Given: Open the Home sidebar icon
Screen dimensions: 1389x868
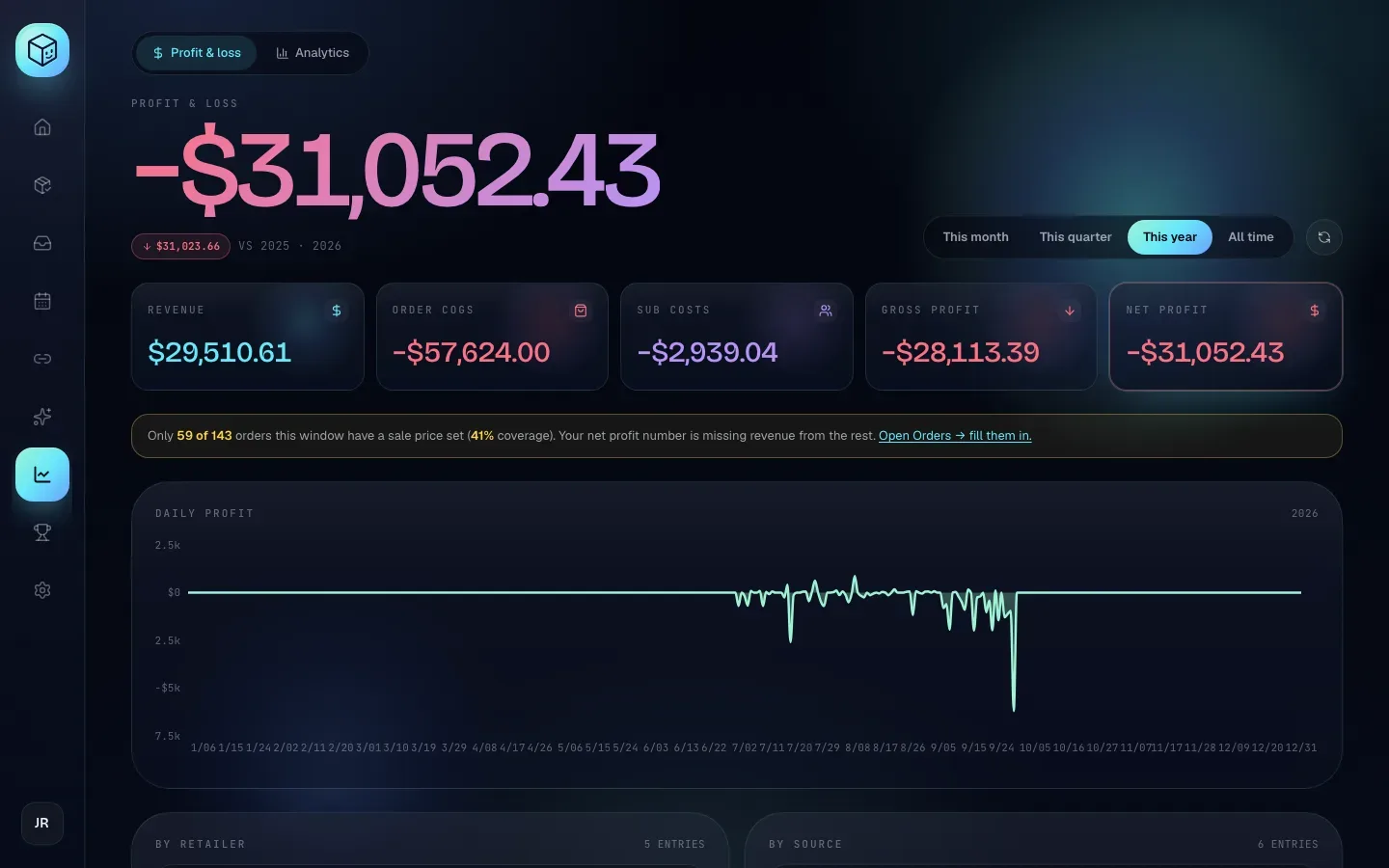Looking at the screenshot, I should coord(42,127).
